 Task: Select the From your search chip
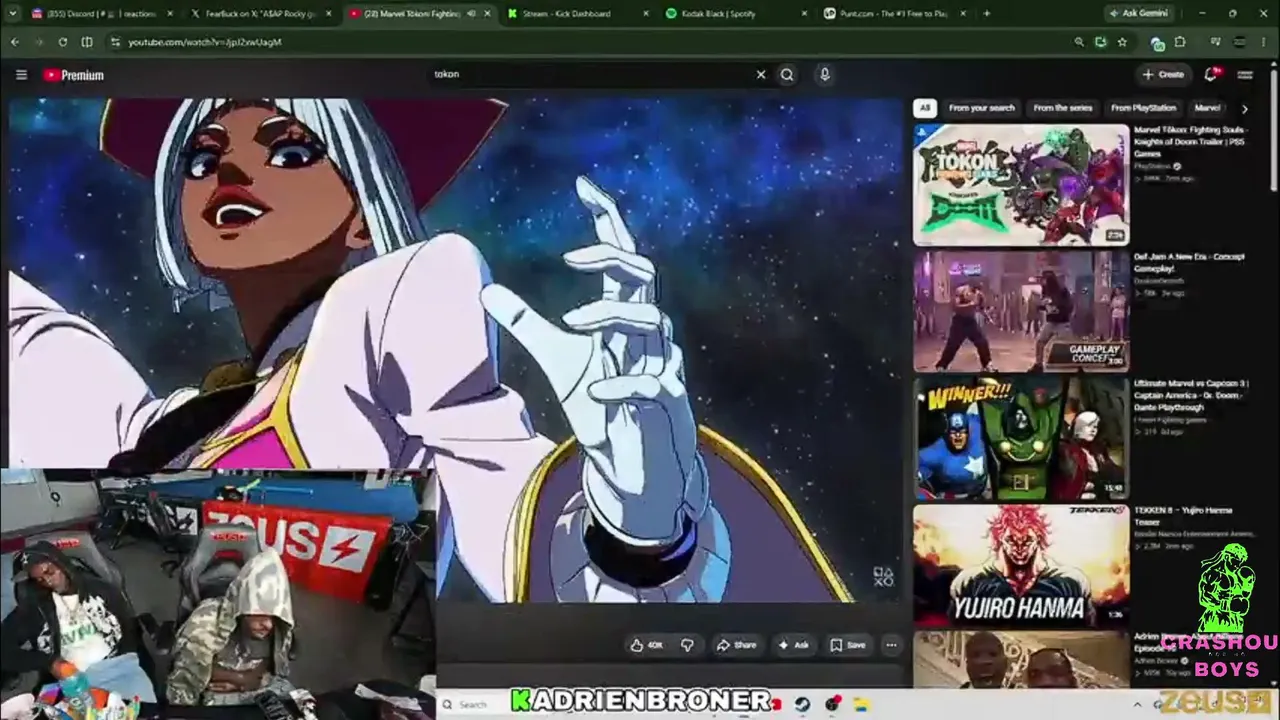pyautogui.click(x=981, y=108)
